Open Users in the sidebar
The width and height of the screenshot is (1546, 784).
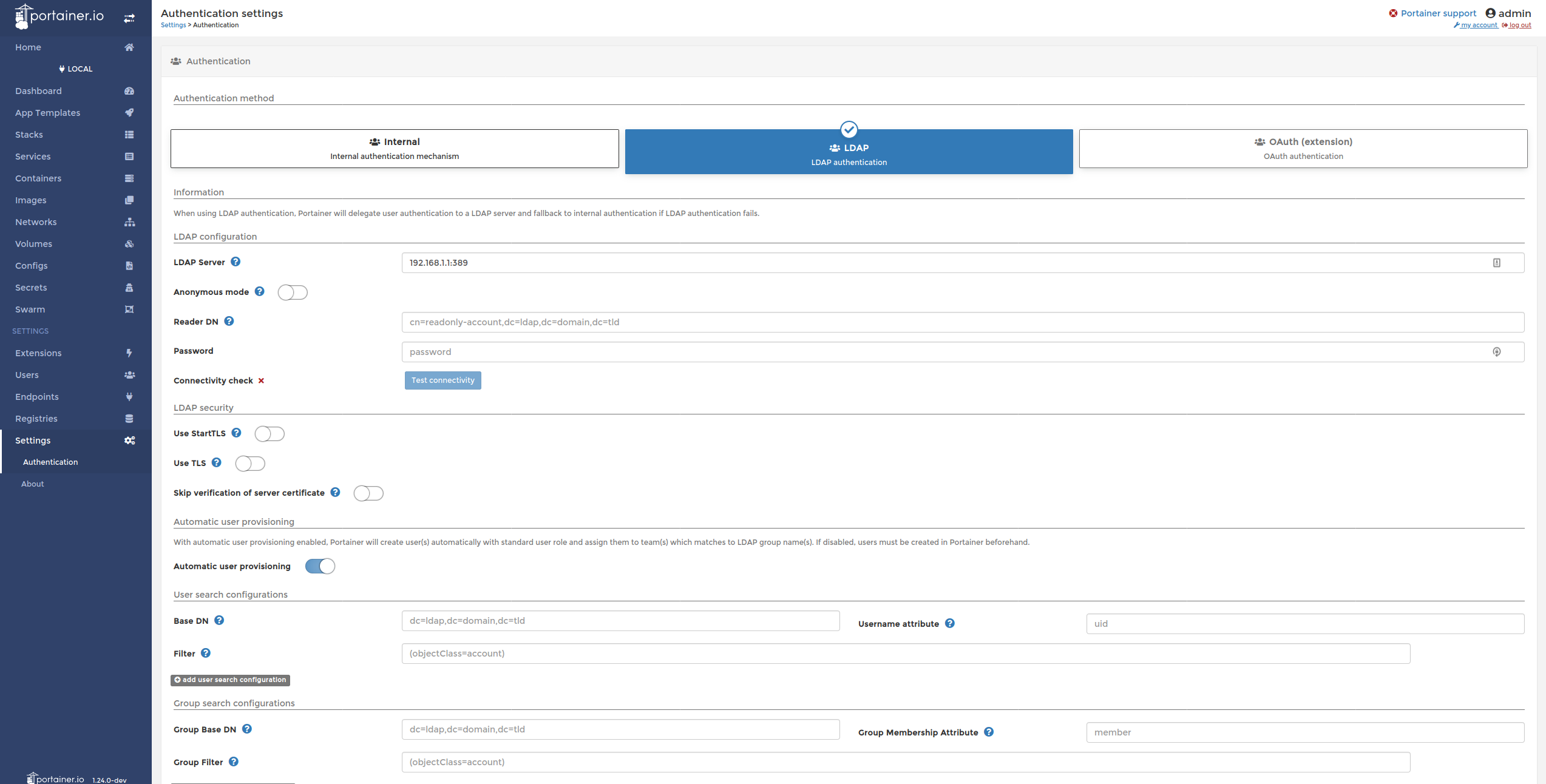click(76, 375)
